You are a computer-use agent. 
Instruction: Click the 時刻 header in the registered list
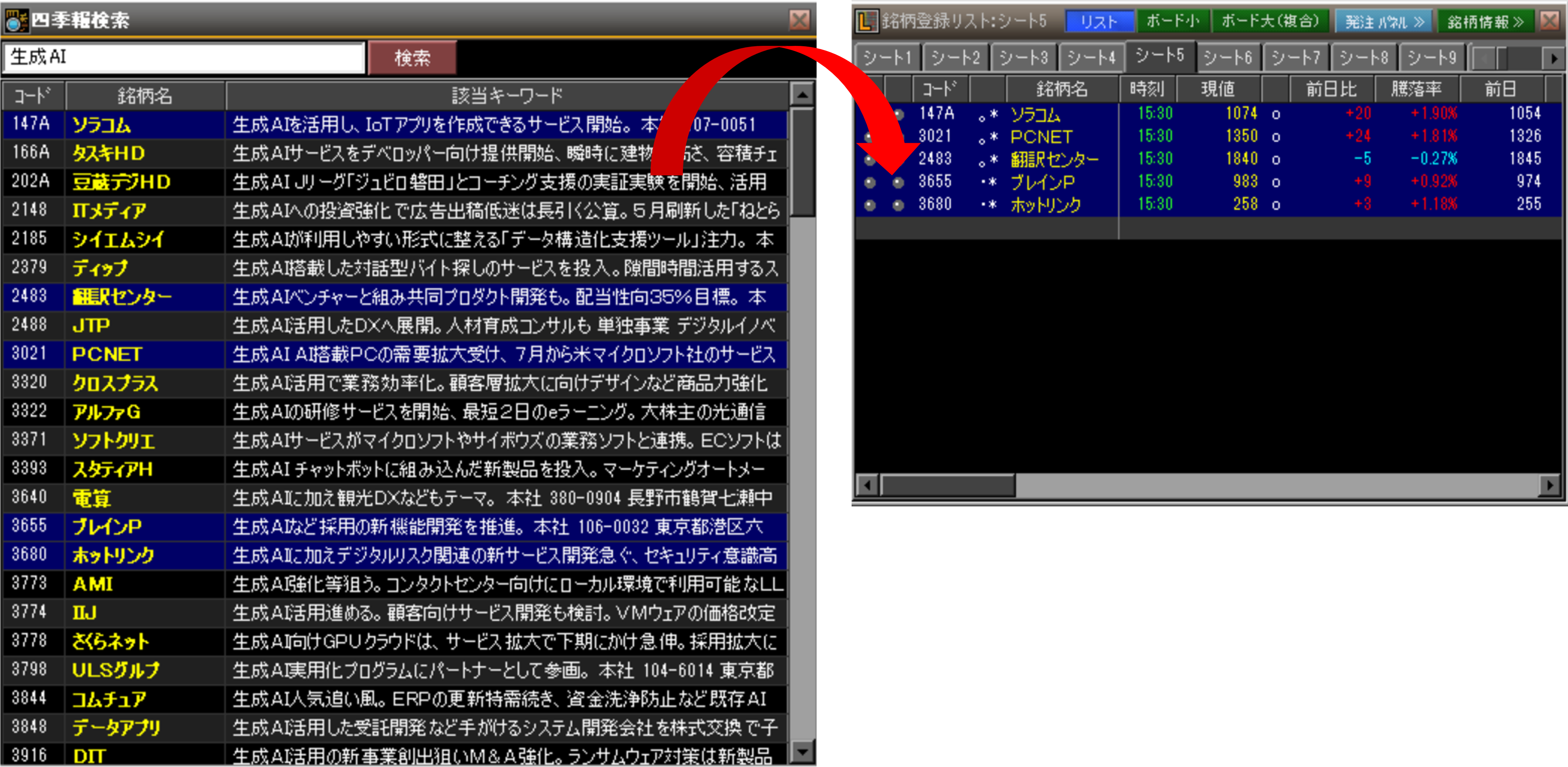coord(1147,89)
